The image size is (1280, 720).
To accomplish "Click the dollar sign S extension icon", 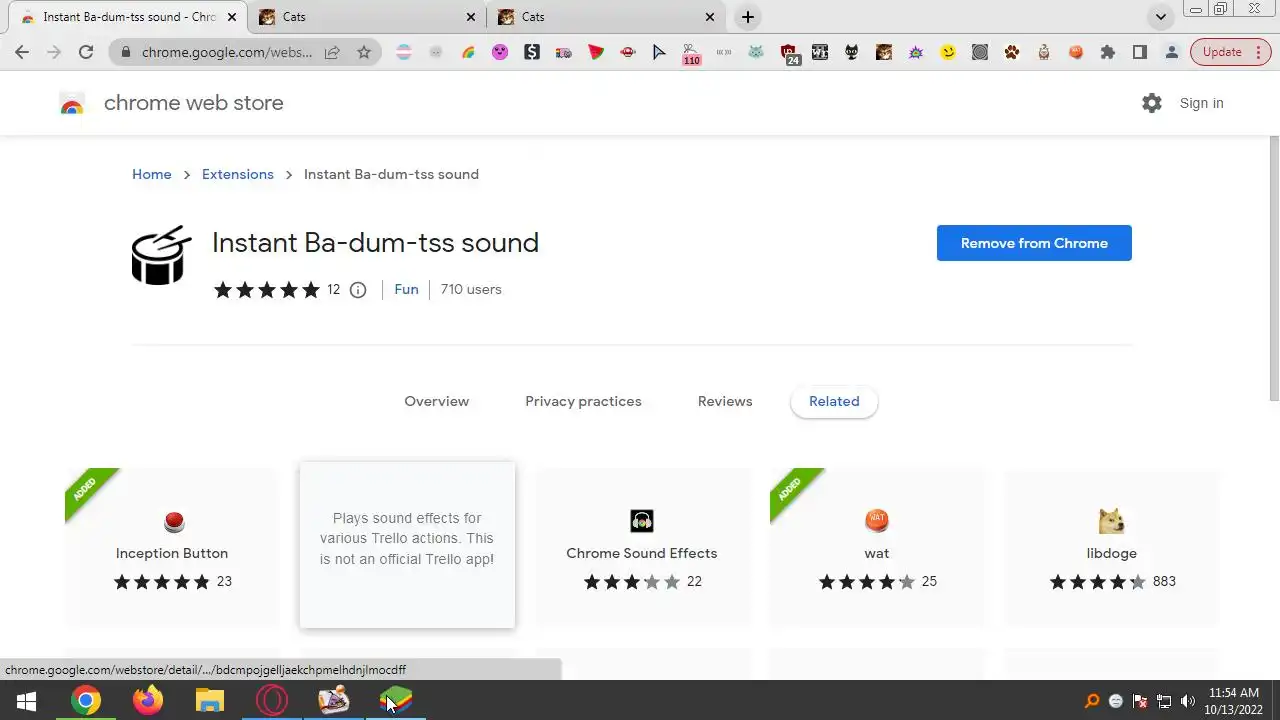I will (x=532, y=52).
